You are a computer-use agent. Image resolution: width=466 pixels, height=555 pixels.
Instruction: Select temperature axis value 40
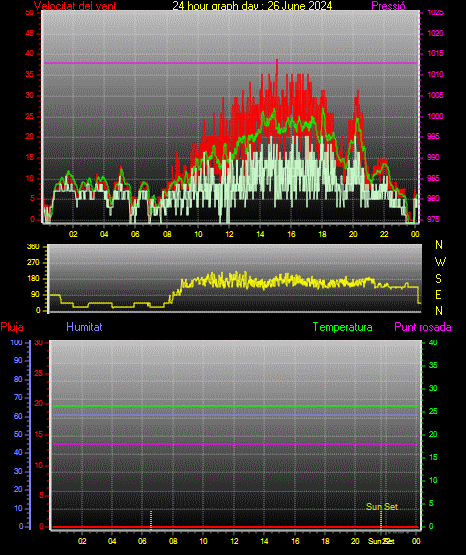coord(433,343)
